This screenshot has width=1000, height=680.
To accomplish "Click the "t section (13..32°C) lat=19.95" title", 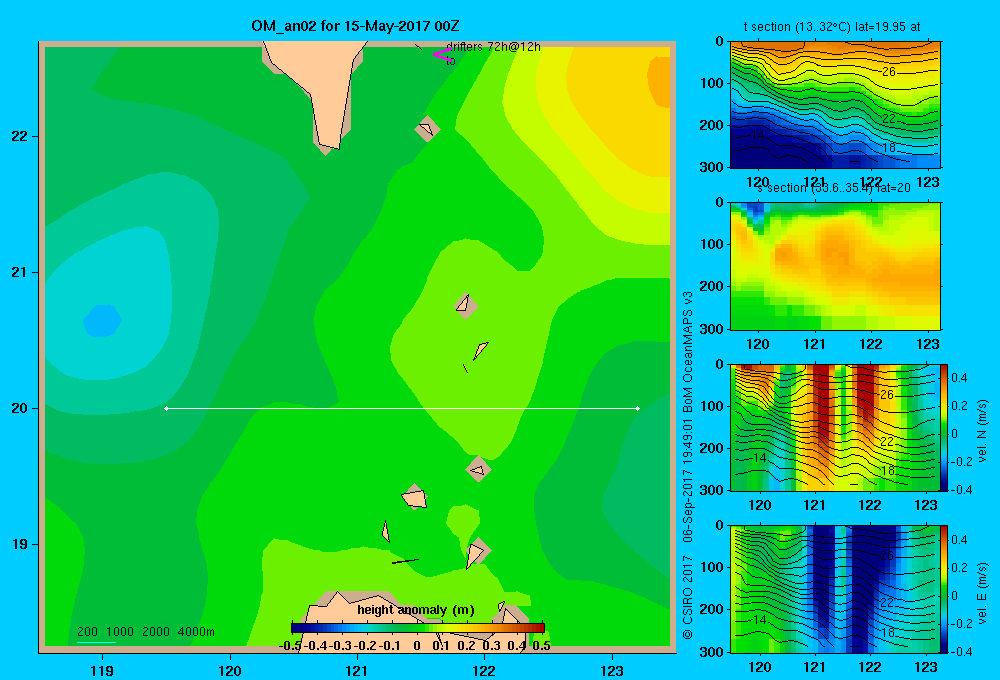I will tap(832, 27).
